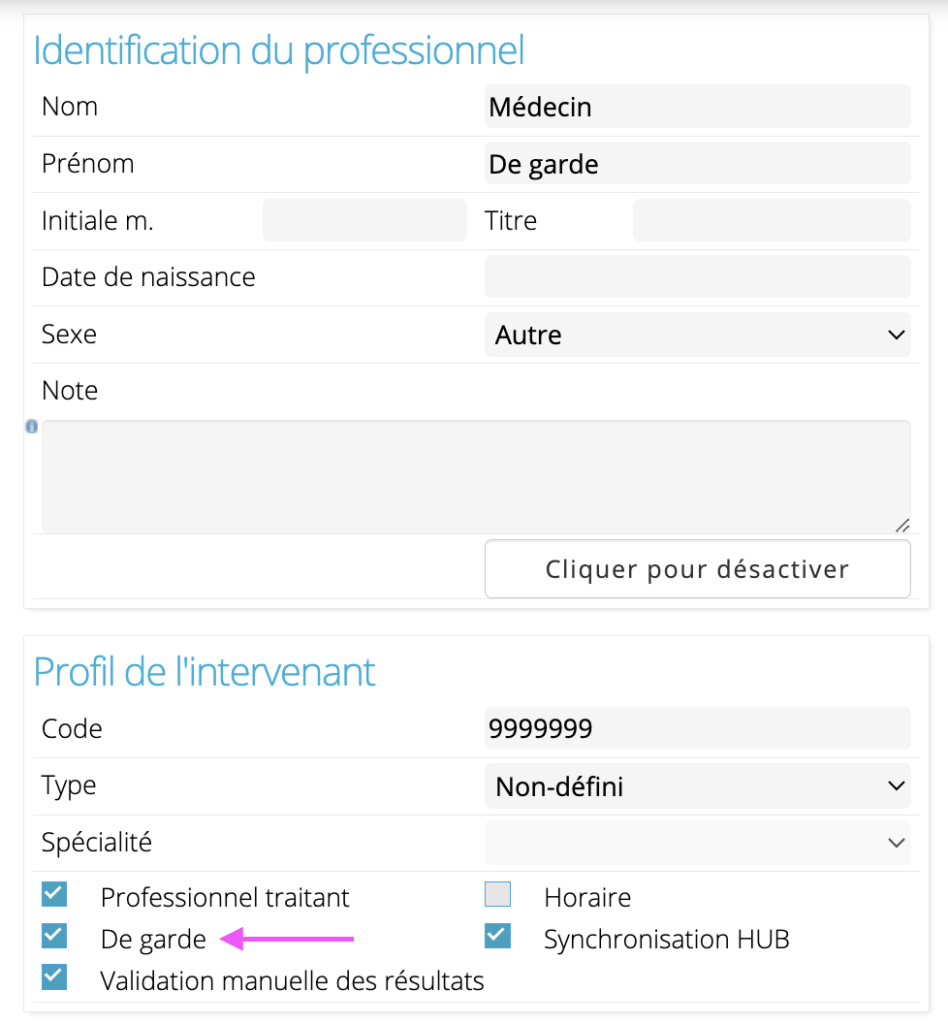
Task: Click the Profil de l'intervenant heading
Action: coord(204,672)
